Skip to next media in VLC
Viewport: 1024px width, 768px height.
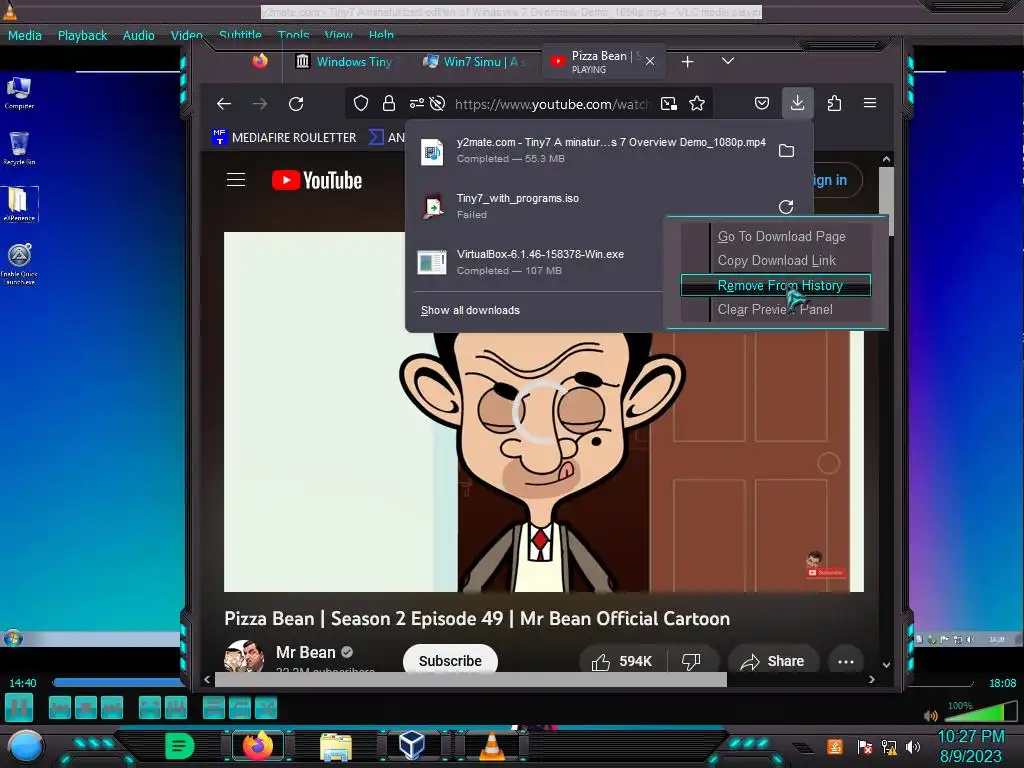[112, 708]
